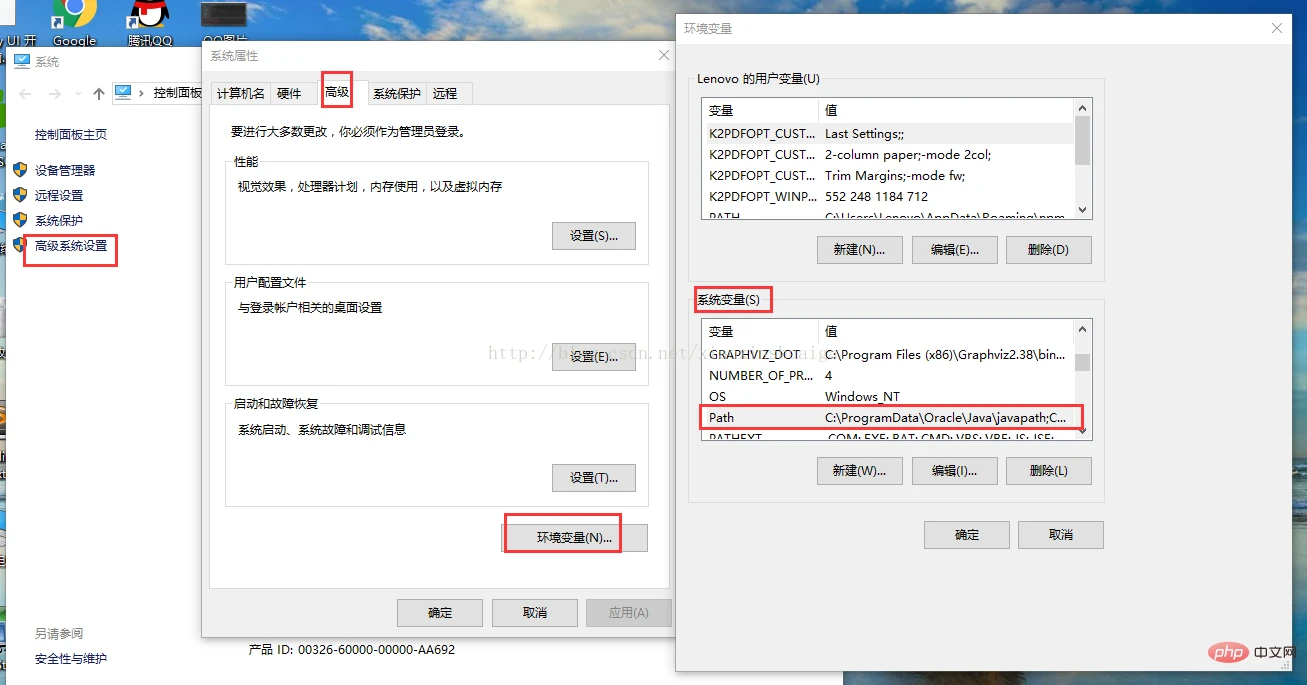Click down arrow of user variables scrollbar
This screenshot has height=685, width=1307.
point(1083,210)
